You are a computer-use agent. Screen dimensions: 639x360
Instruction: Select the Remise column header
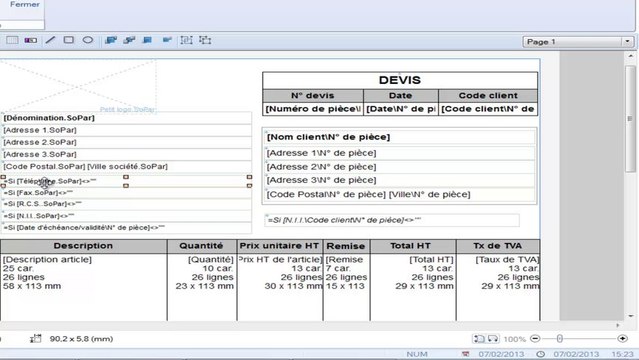click(346, 246)
